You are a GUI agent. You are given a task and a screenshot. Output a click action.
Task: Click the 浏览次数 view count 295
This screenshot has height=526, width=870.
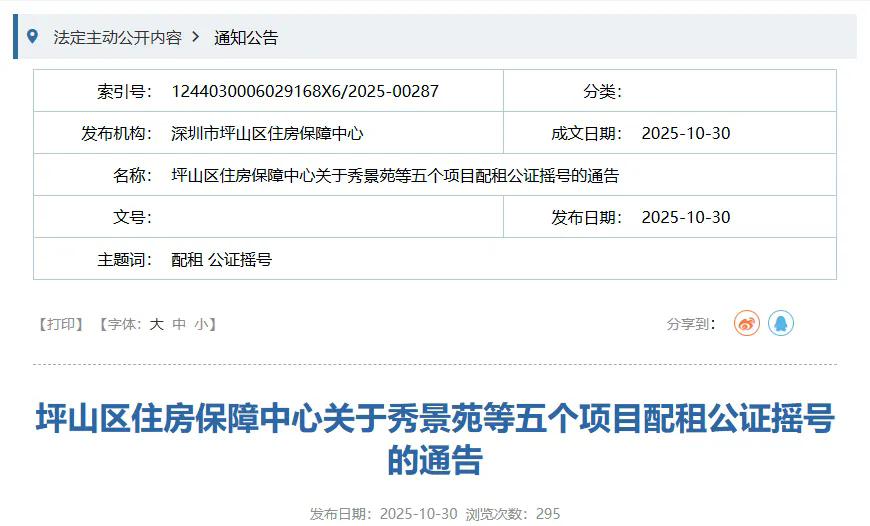click(548, 514)
